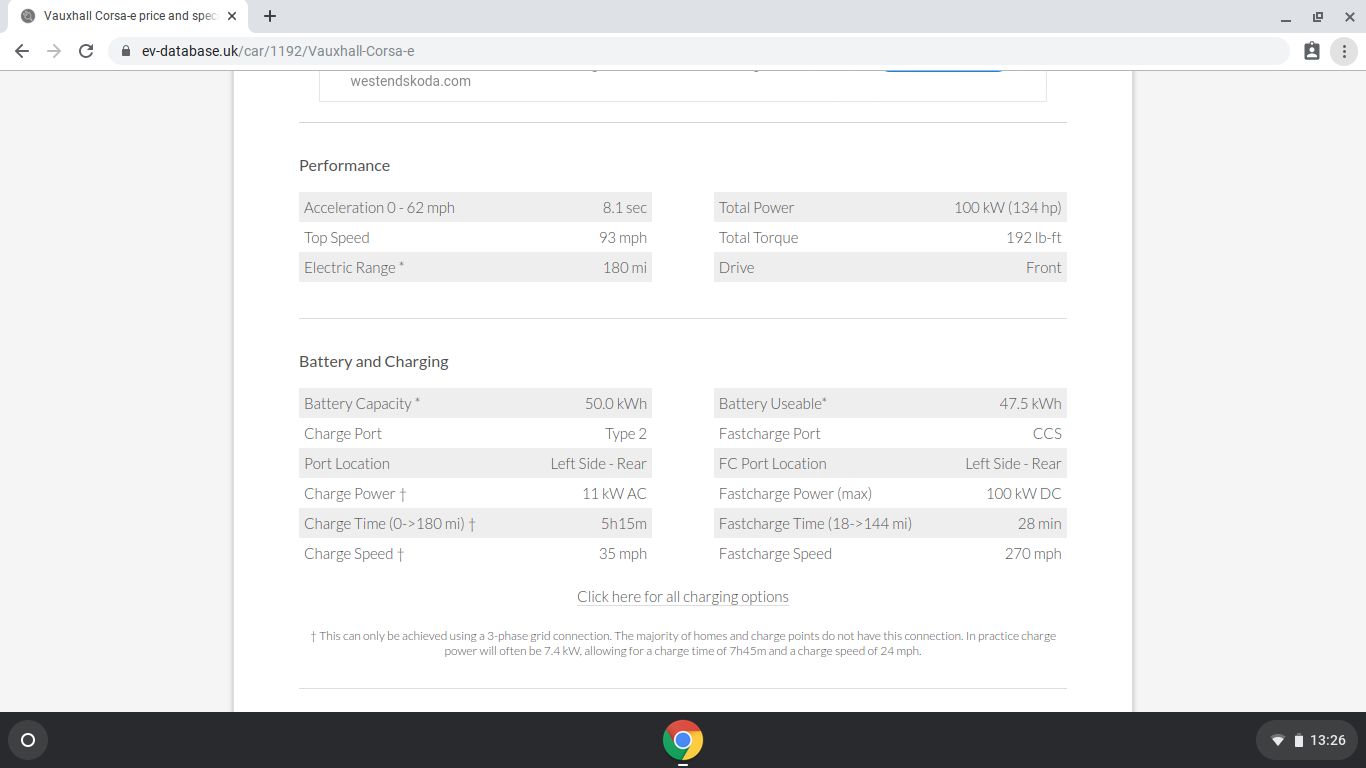Click the battery icon in system tray
The image size is (1366, 768).
click(1298, 741)
